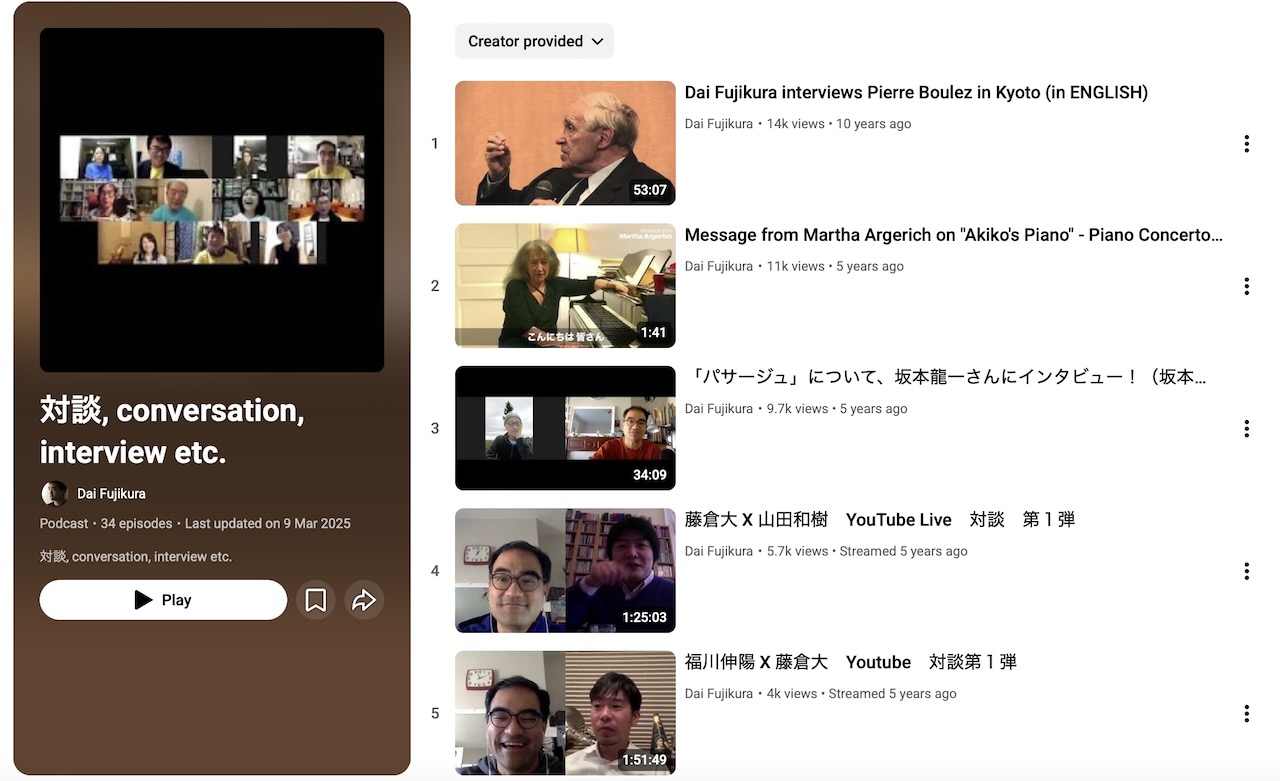Click the Pierre Boulez video thumbnail
This screenshot has height=781, width=1280.
565,143
